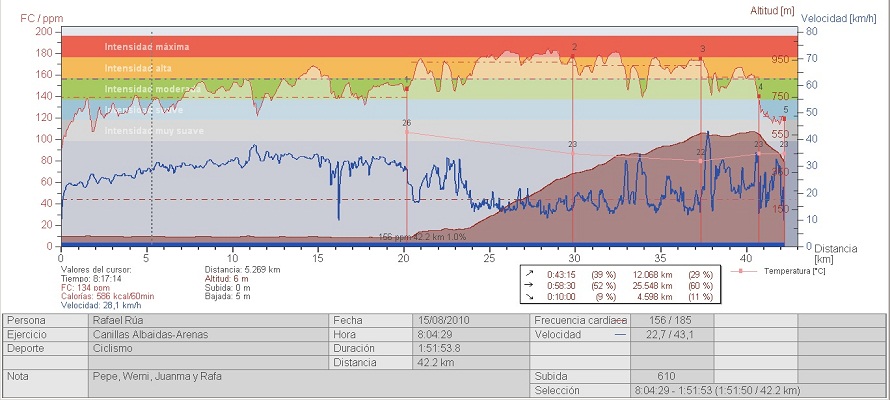The width and height of the screenshot is (890, 400).
Task: Click the 'Ejercicio' row label
Action: tap(47, 335)
